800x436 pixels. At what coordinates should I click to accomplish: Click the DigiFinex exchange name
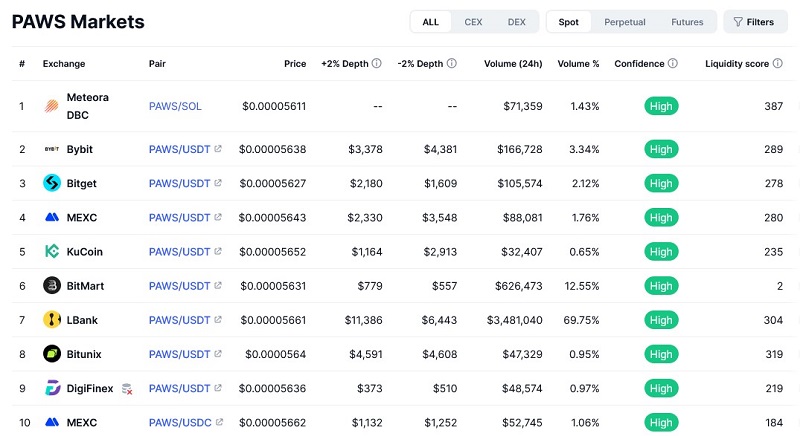point(90,388)
